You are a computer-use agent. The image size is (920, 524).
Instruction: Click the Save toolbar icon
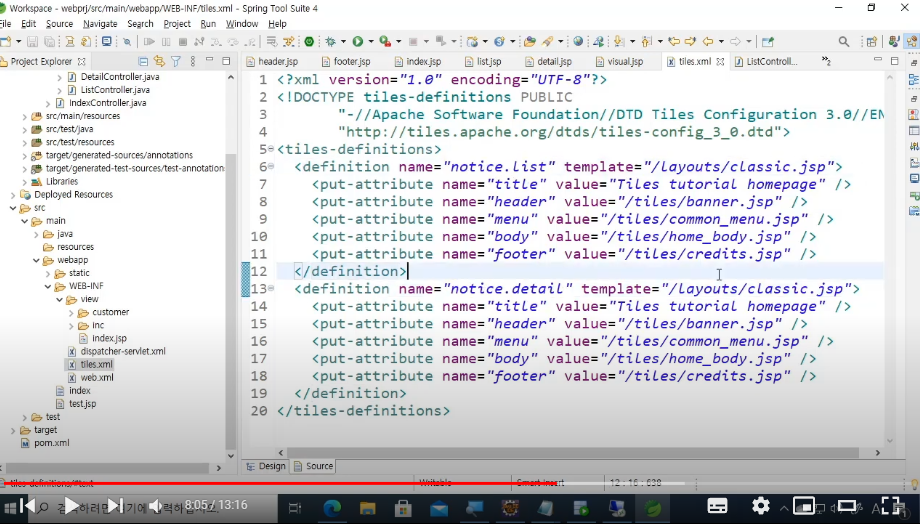[32, 42]
